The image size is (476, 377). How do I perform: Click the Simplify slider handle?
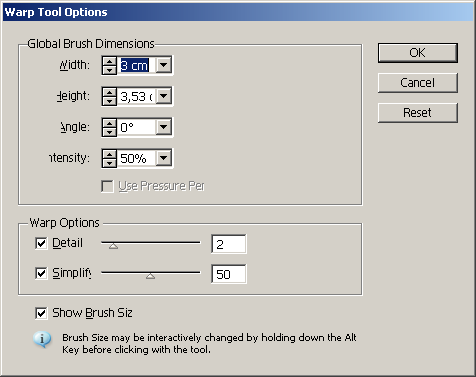coord(151,276)
